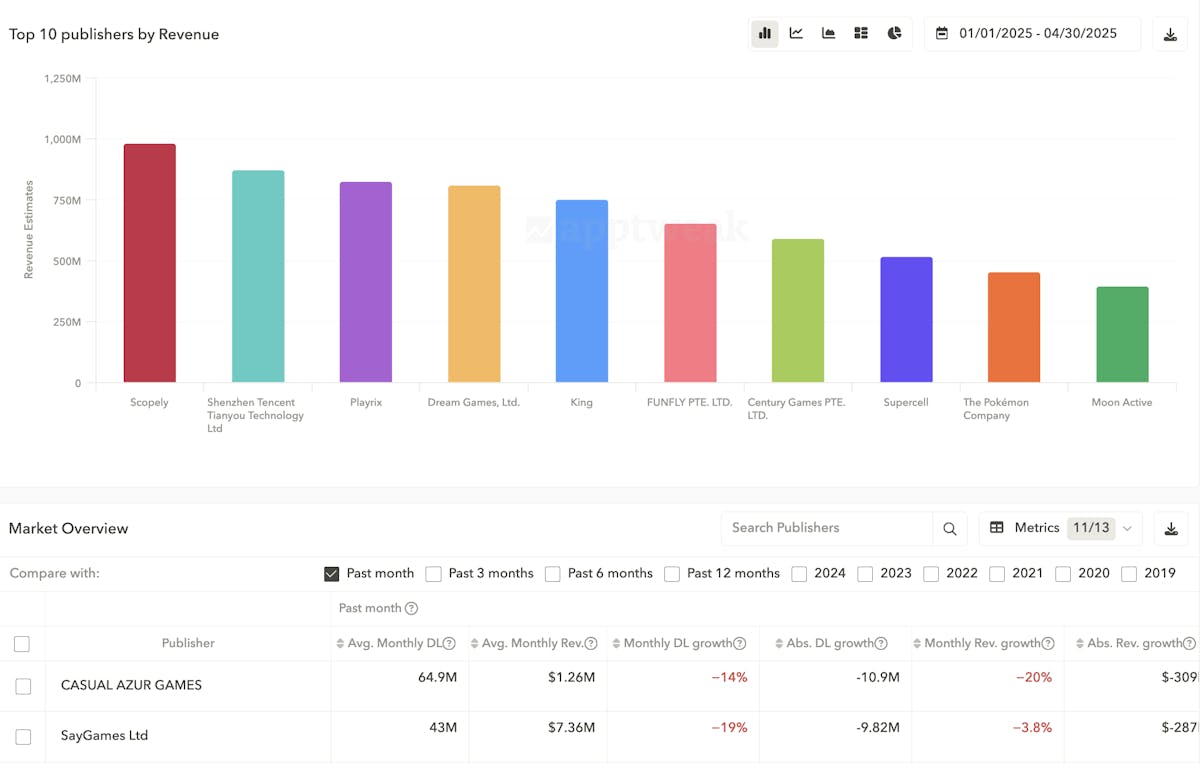Click help icon for Monthly Rev. growth
The height and width of the screenshot is (764, 1200).
point(1048,643)
